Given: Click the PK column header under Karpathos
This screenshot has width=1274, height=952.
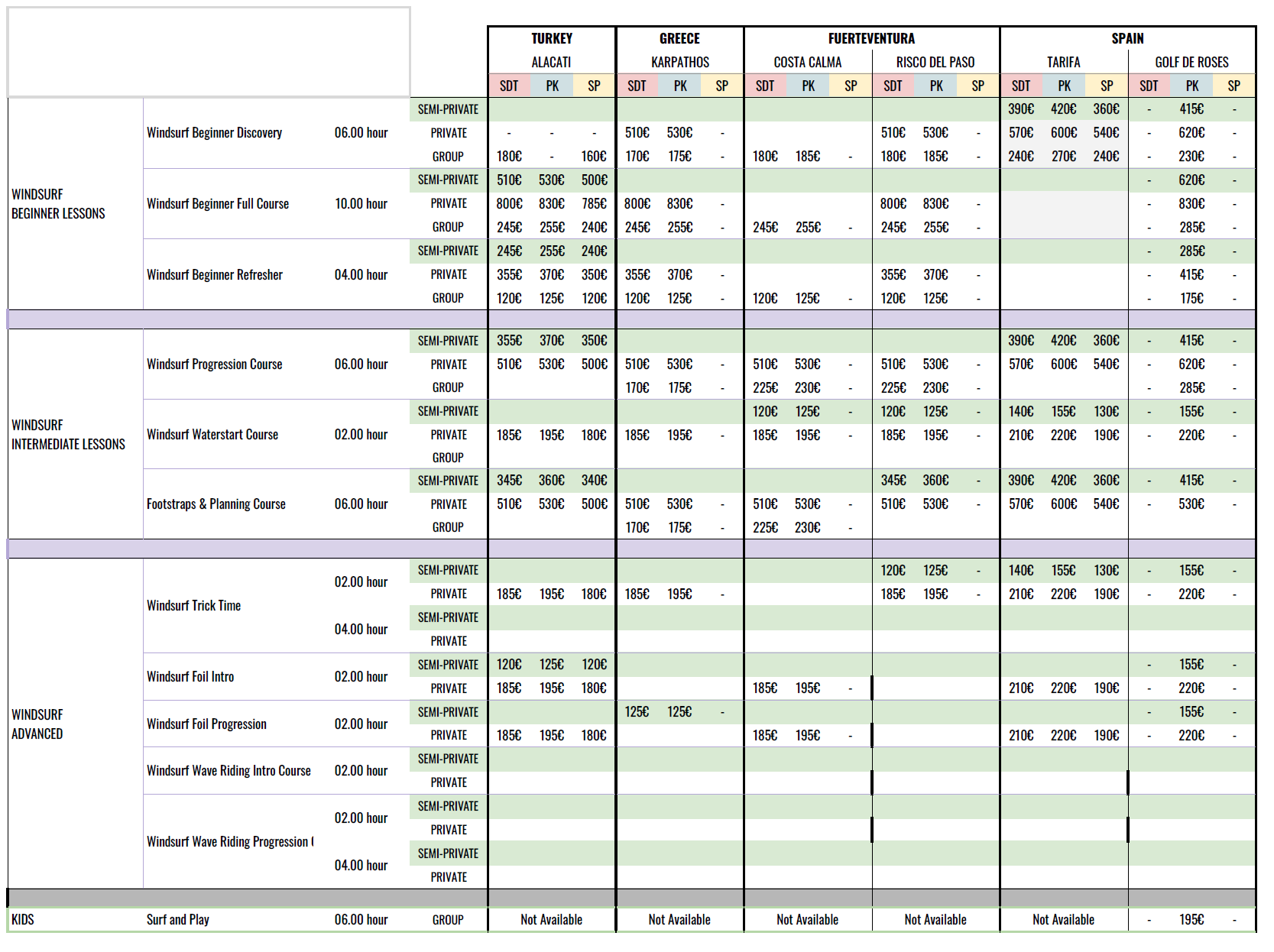Looking at the screenshot, I should pos(680,86).
